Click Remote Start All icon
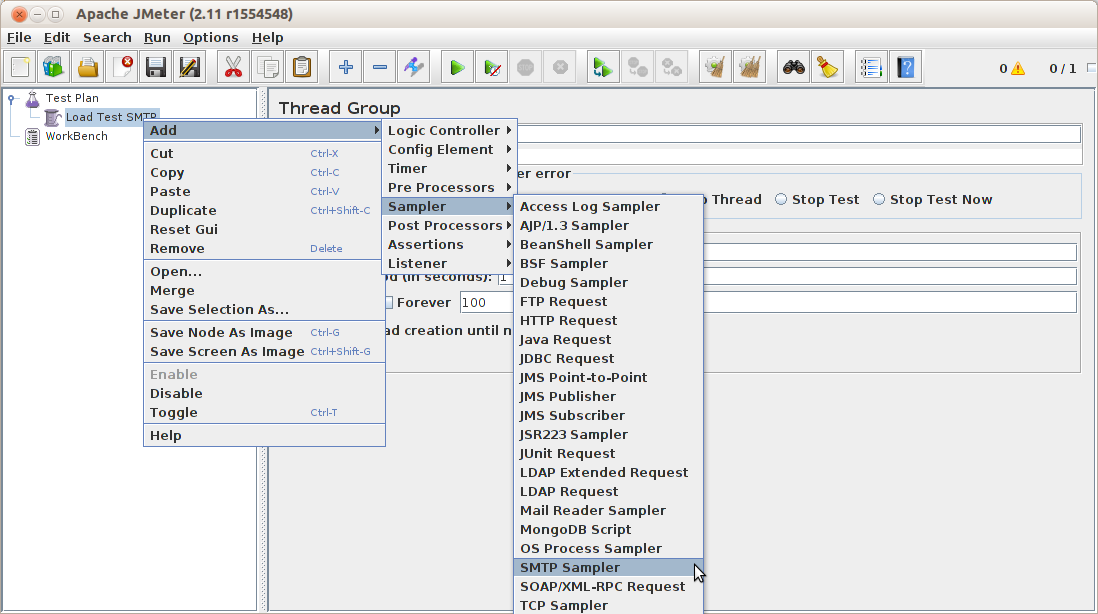The width and height of the screenshot is (1098, 614). pyautogui.click(x=603, y=68)
